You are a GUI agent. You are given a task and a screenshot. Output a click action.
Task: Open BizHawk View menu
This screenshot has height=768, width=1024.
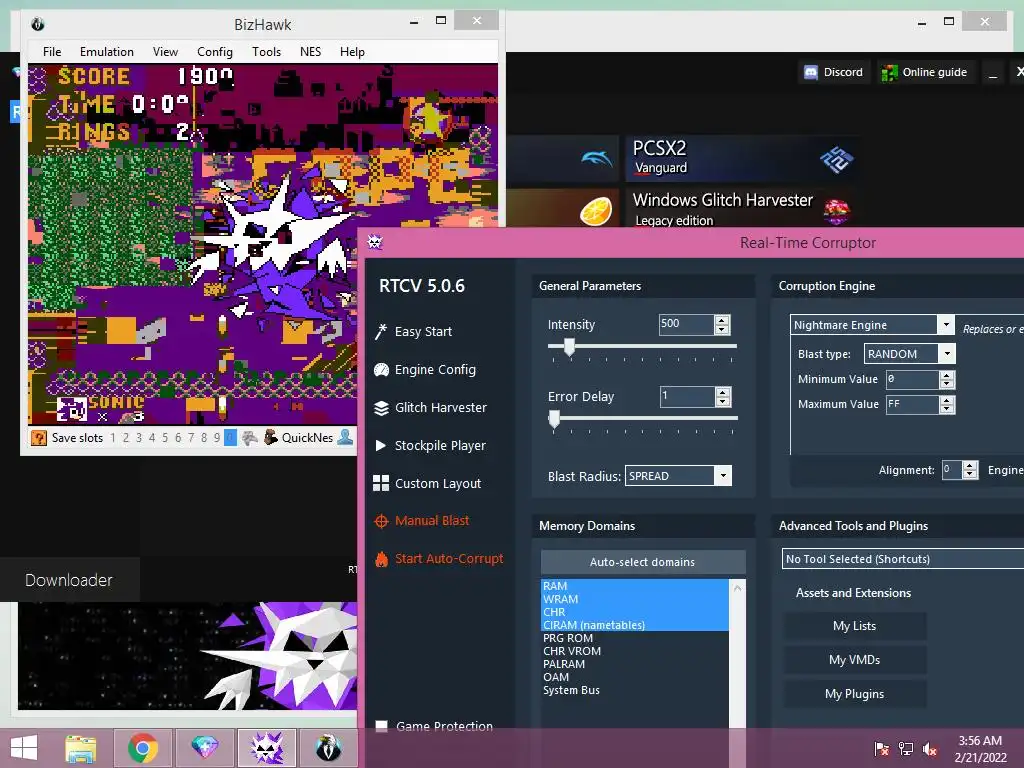coord(165,52)
